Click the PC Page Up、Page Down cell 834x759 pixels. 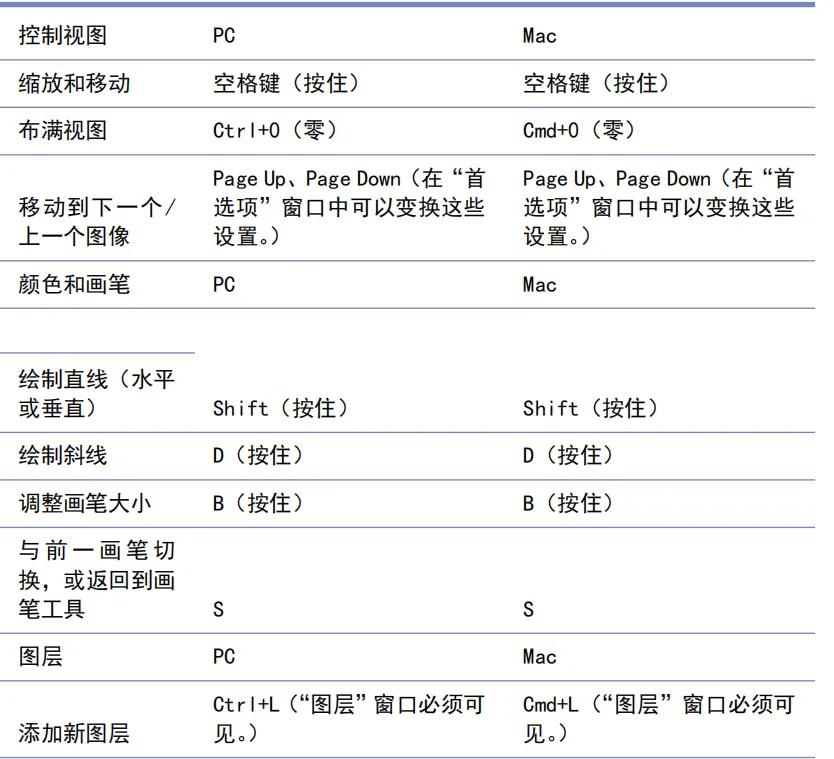coord(349,207)
